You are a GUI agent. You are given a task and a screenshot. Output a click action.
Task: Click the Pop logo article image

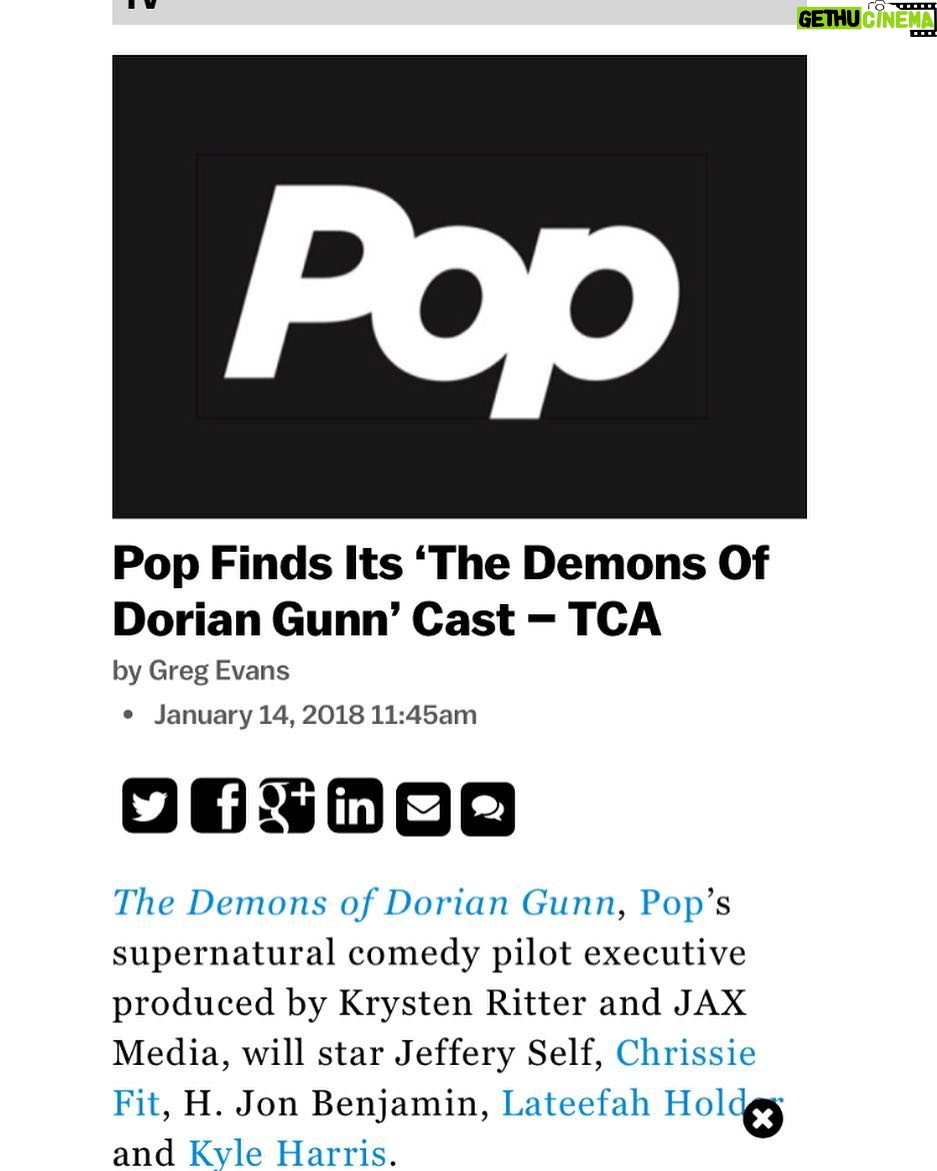[x=459, y=287]
